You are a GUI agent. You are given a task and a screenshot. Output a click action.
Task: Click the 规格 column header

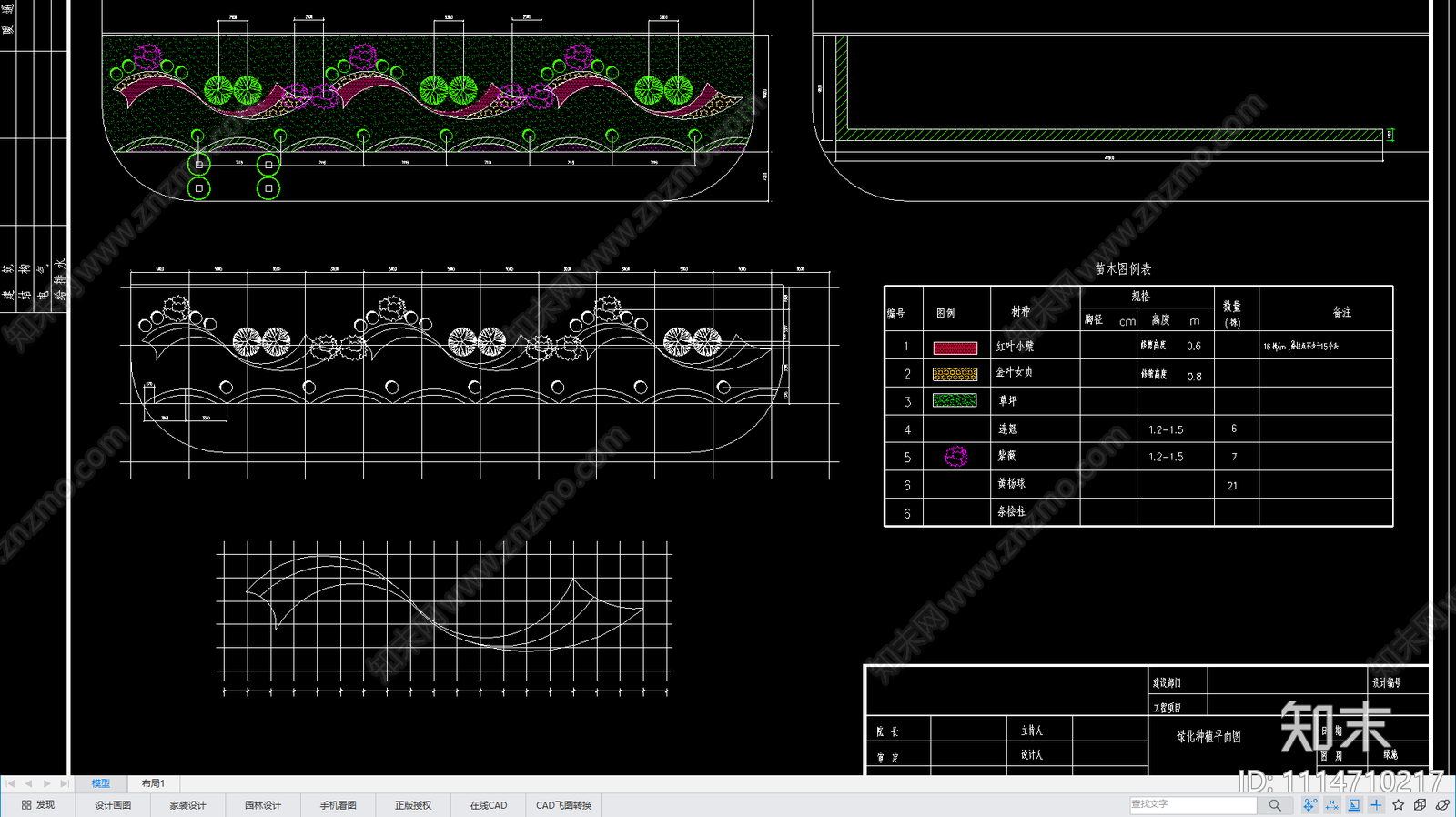click(x=1140, y=297)
